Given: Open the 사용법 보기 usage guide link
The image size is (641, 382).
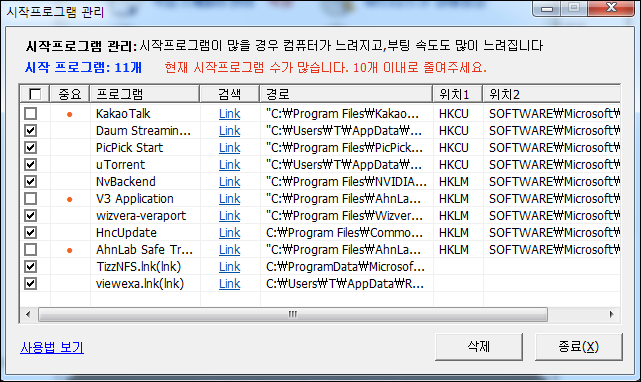Looking at the screenshot, I should point(52,348).
